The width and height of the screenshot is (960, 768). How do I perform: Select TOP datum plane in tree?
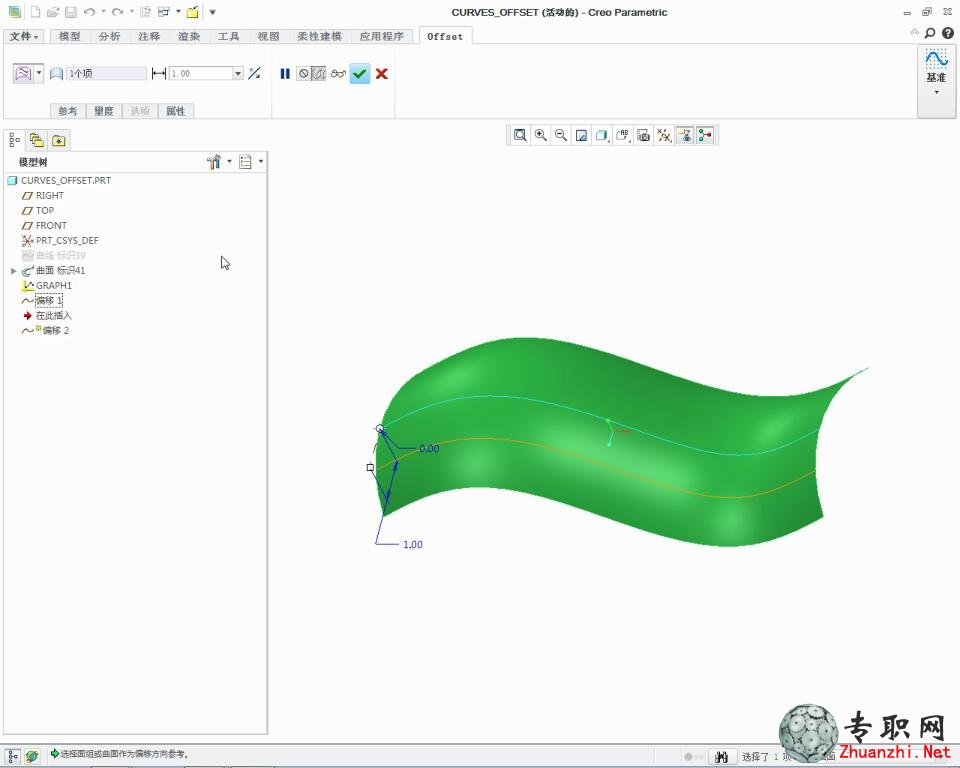(x=45, y=210)
